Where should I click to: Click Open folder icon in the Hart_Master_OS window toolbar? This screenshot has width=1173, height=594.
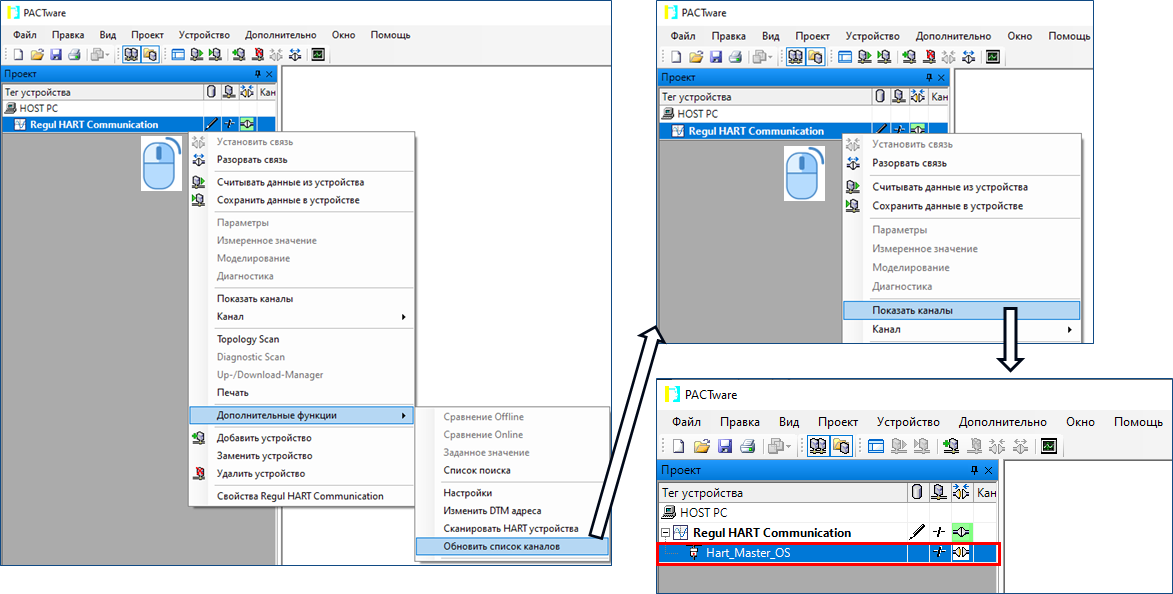(701, 446)
